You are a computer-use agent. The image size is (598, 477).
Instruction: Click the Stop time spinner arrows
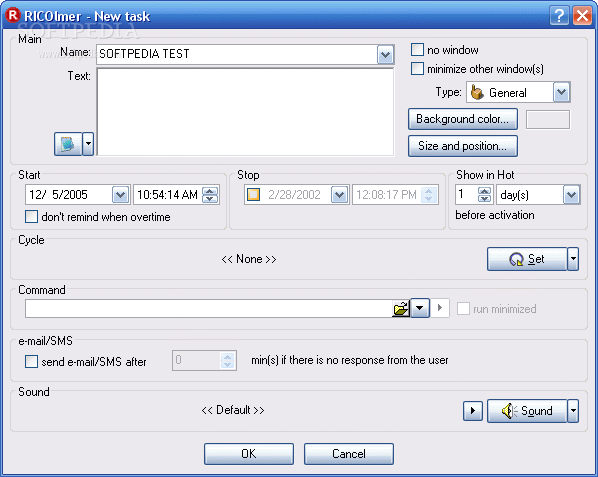pos(429,195)
